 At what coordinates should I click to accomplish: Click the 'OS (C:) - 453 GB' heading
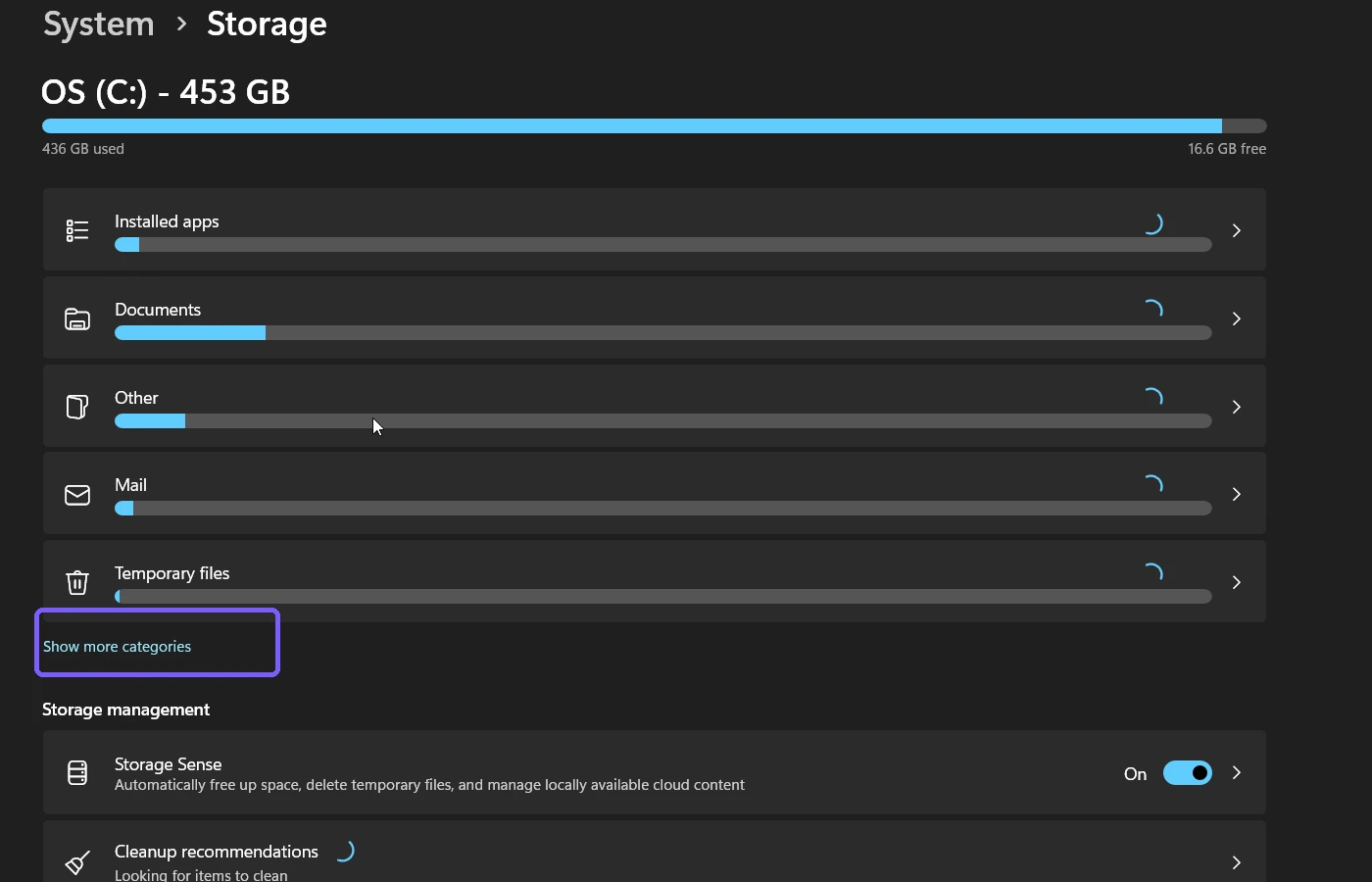(x=166, y=92)
